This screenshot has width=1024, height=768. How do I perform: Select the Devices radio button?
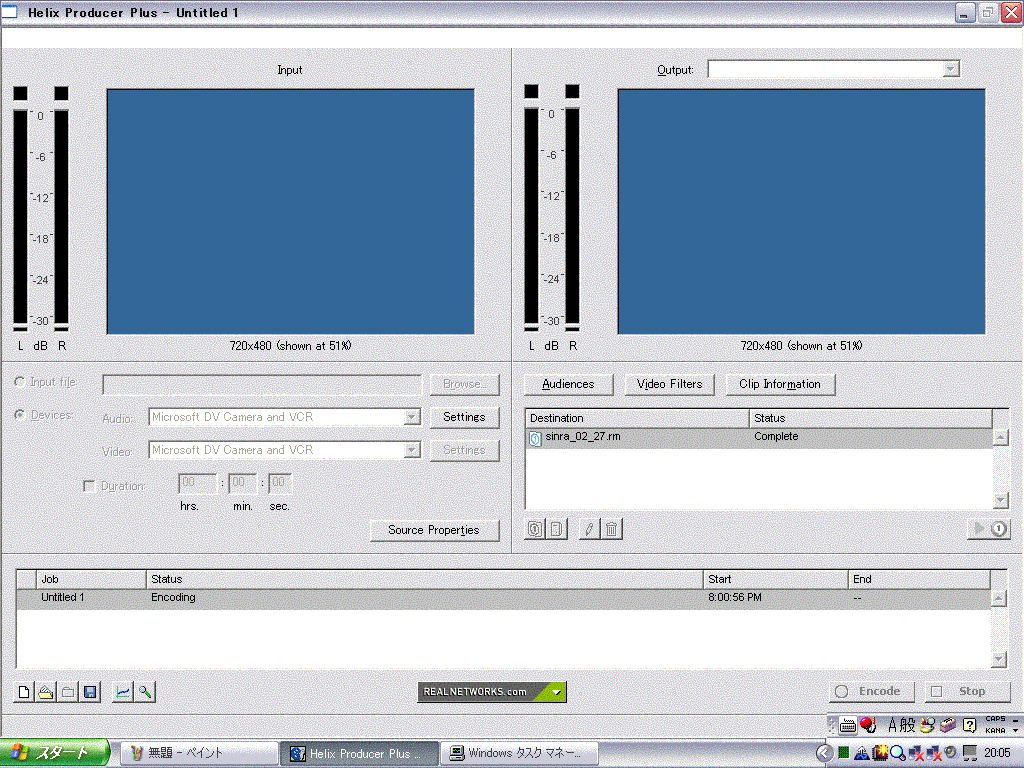(x=20, y=414)
